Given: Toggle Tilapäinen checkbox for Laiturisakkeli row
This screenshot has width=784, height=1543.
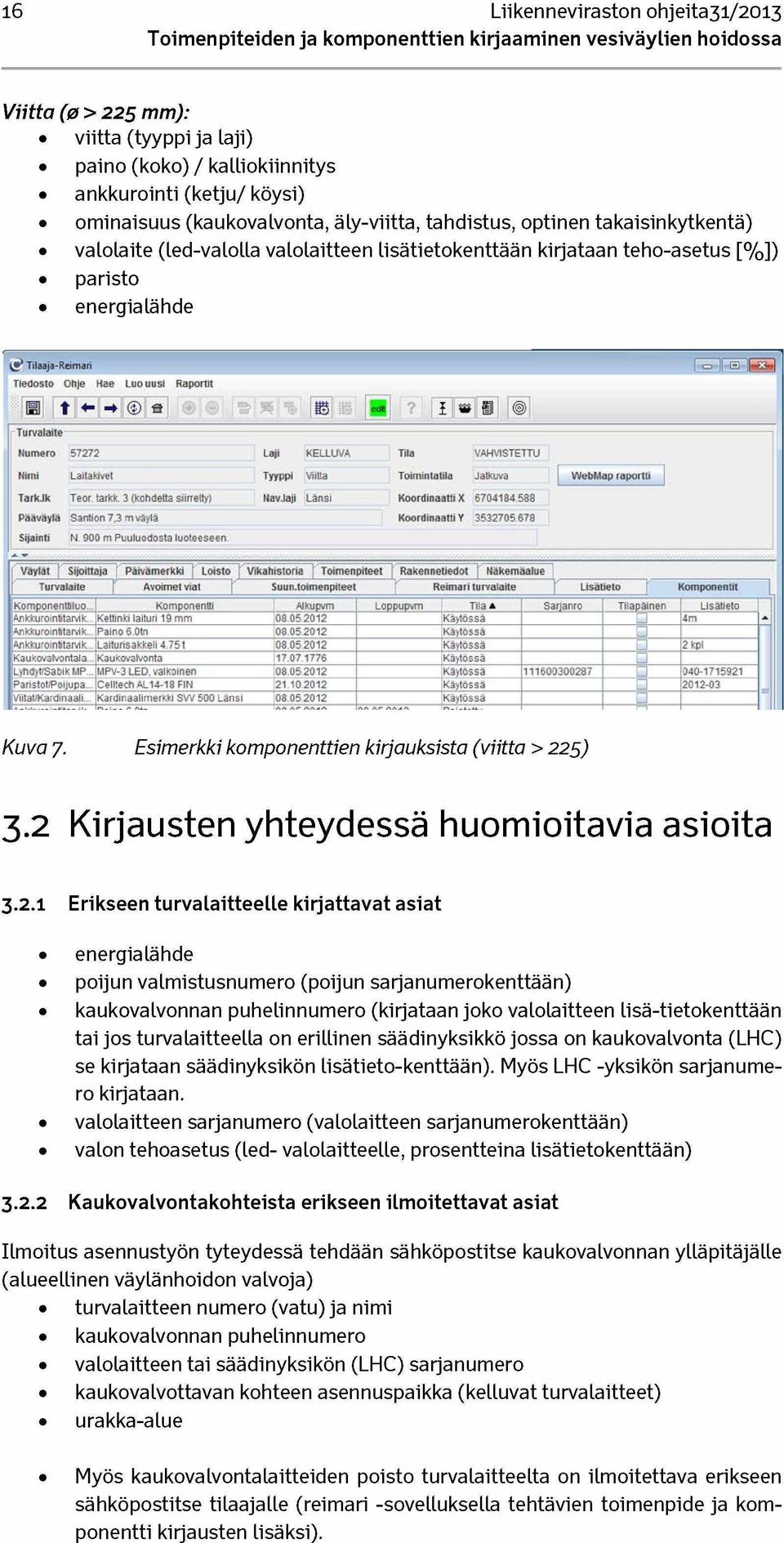Looking at the screenshot, I should [642, 644].
